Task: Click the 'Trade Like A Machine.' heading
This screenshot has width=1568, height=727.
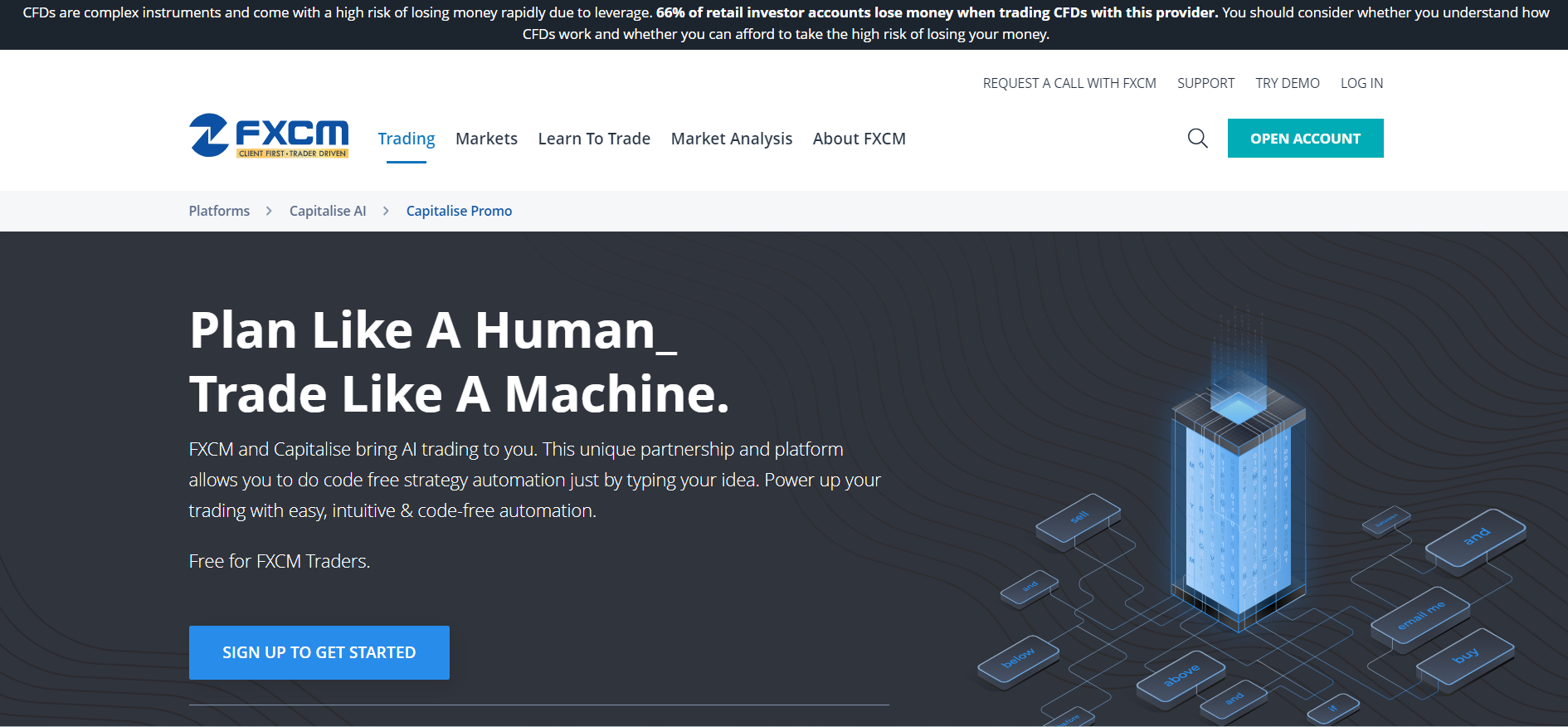Action: coord(459,393)
